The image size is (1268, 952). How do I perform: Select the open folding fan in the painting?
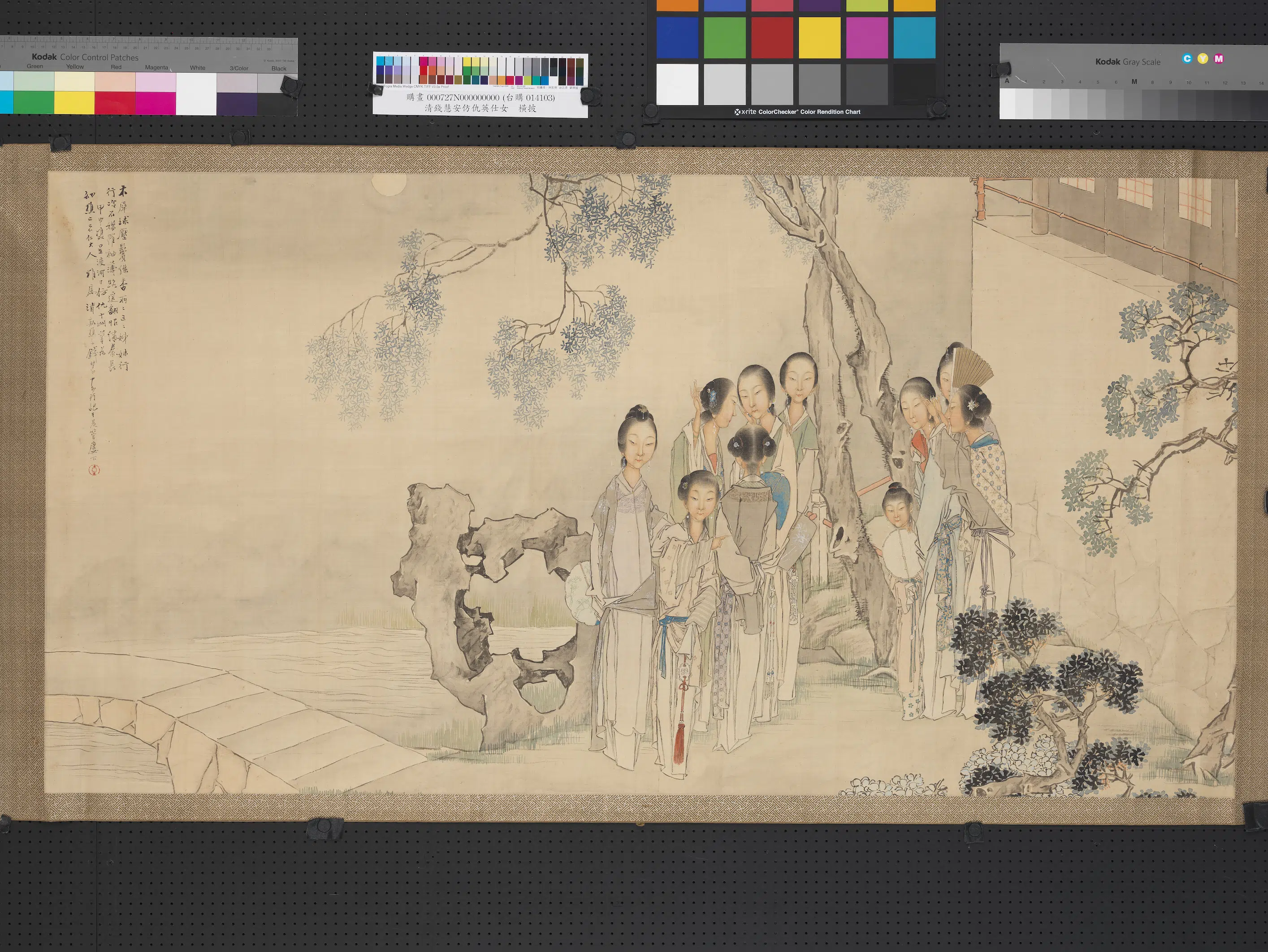point(972,369)
